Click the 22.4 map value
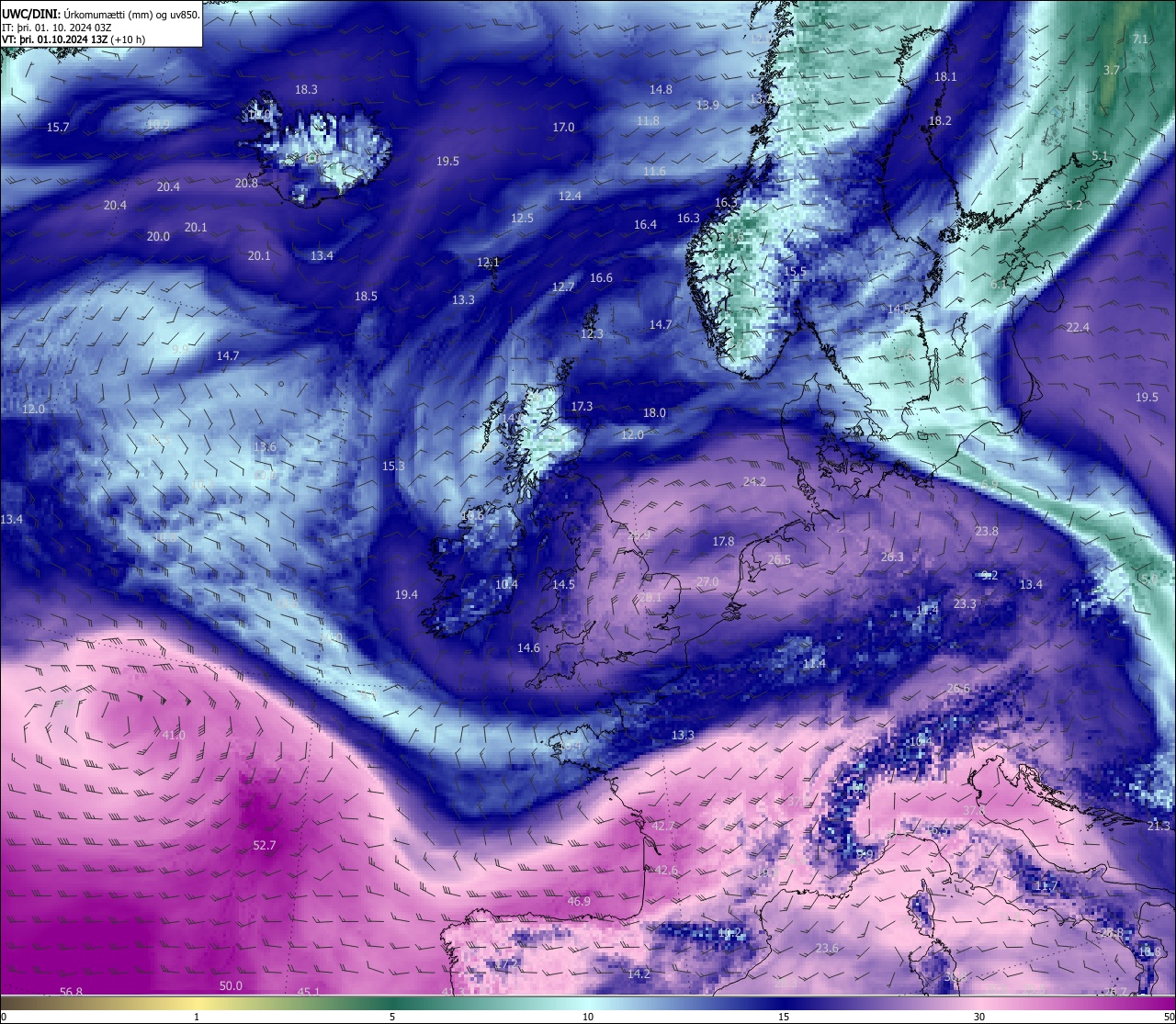The width and height of the screenshot is (1176, 1024). point(1078,327)
